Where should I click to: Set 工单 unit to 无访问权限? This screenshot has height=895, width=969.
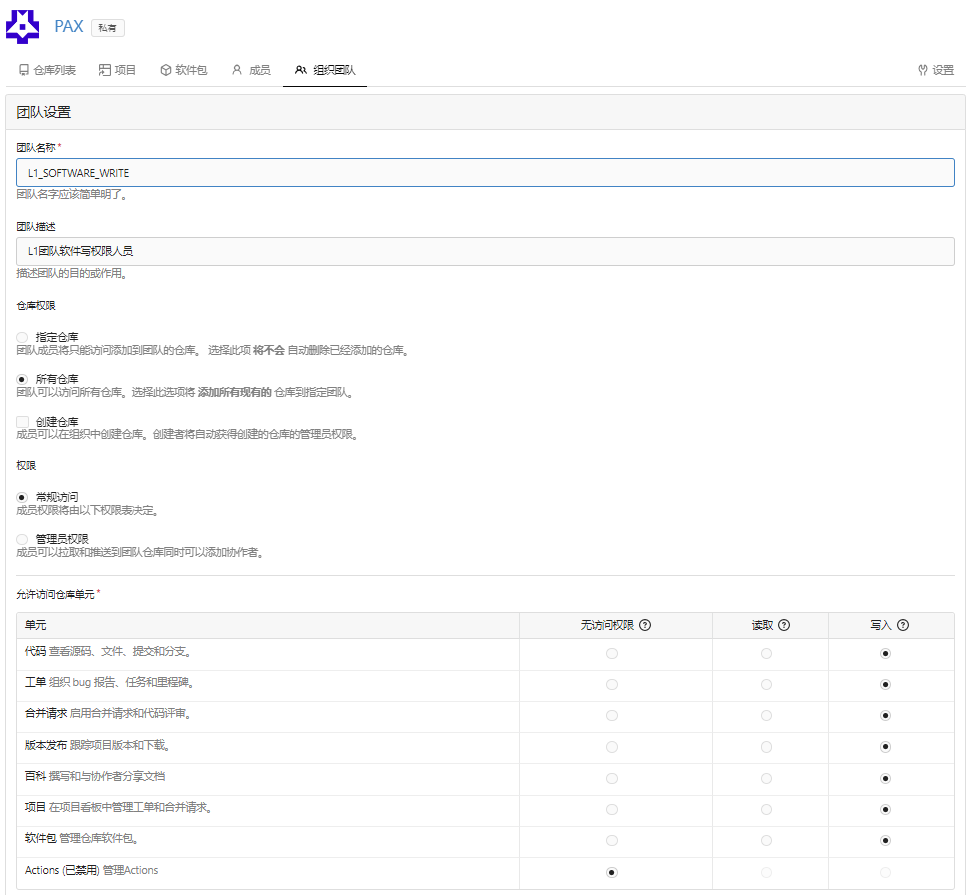612,684
